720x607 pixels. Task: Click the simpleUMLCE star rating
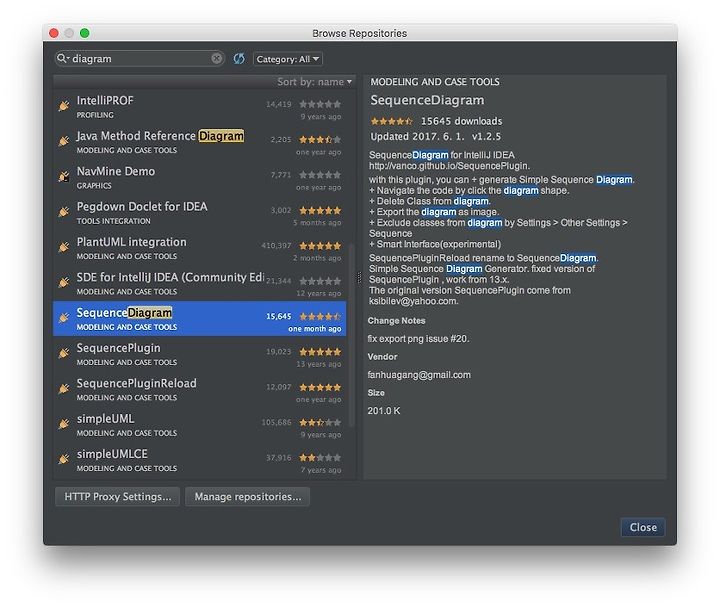(x=320, y=457)
